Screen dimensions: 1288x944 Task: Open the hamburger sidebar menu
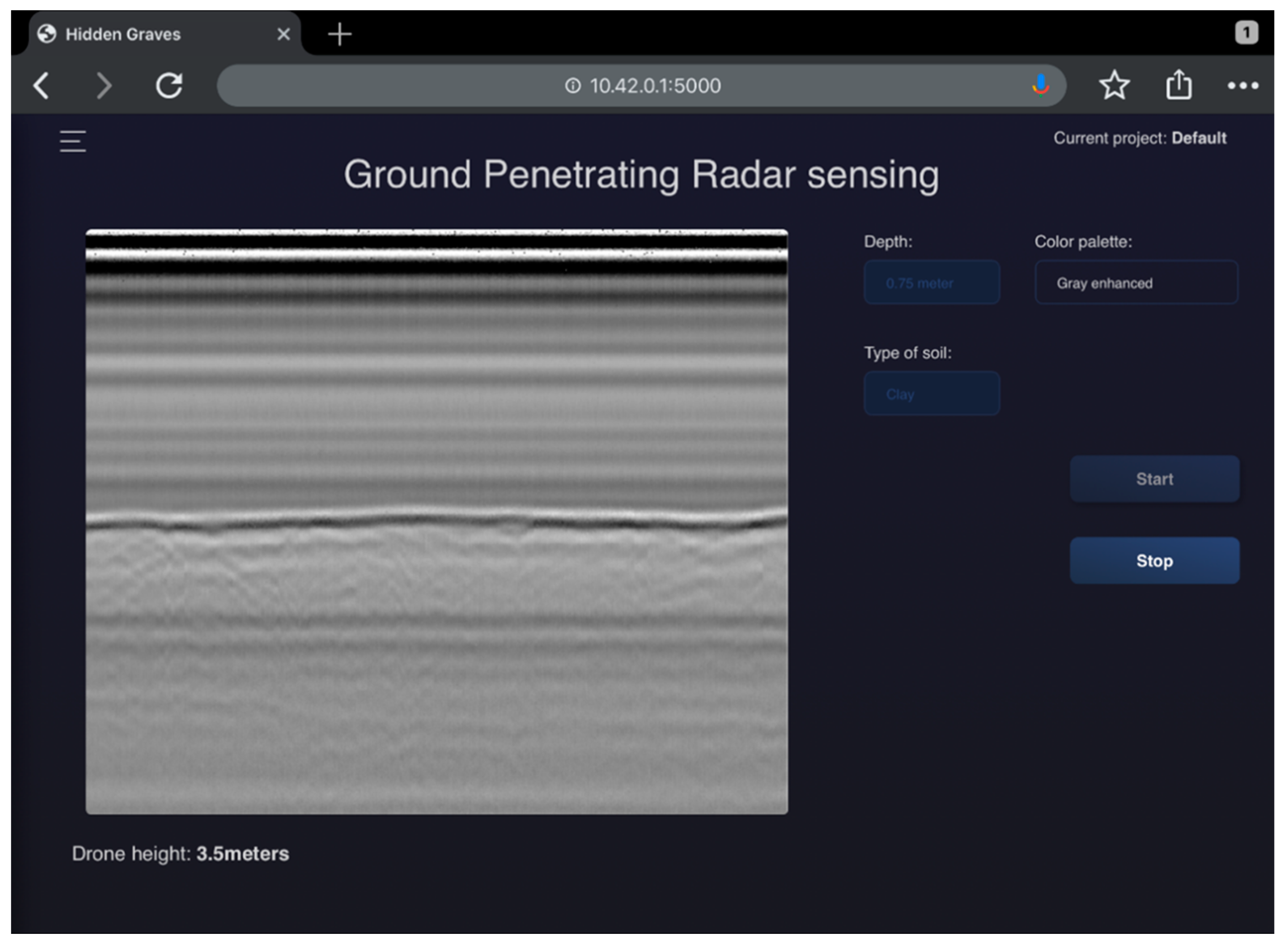pos(72,141)
